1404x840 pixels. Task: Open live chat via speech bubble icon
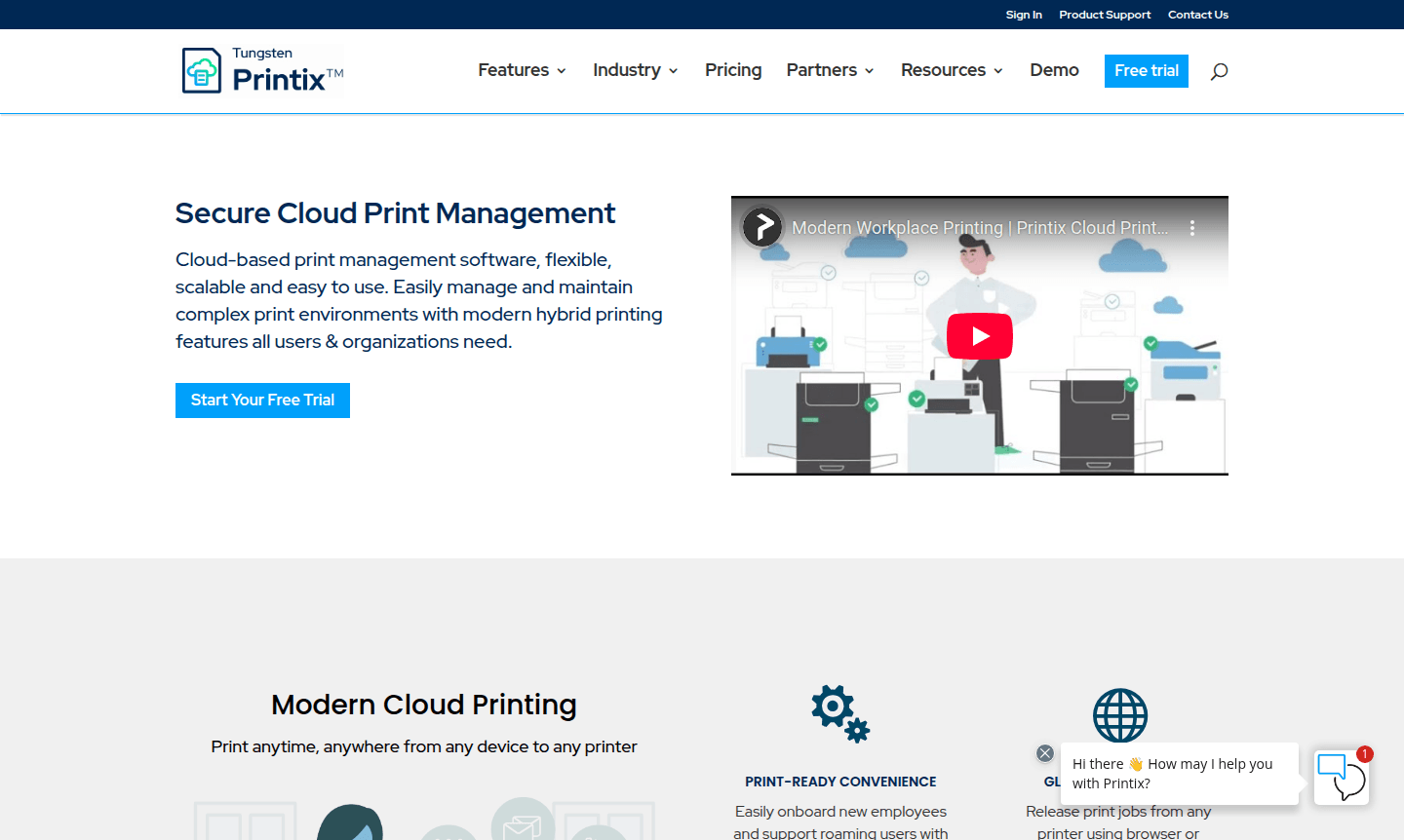click(1341, 777)
